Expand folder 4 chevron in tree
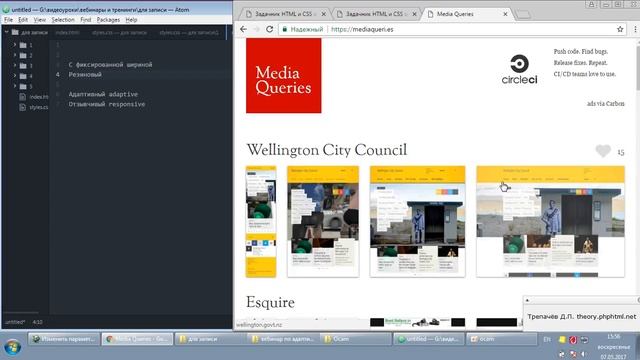The height and width of the screenshot is (360, 640). (15, 76)
